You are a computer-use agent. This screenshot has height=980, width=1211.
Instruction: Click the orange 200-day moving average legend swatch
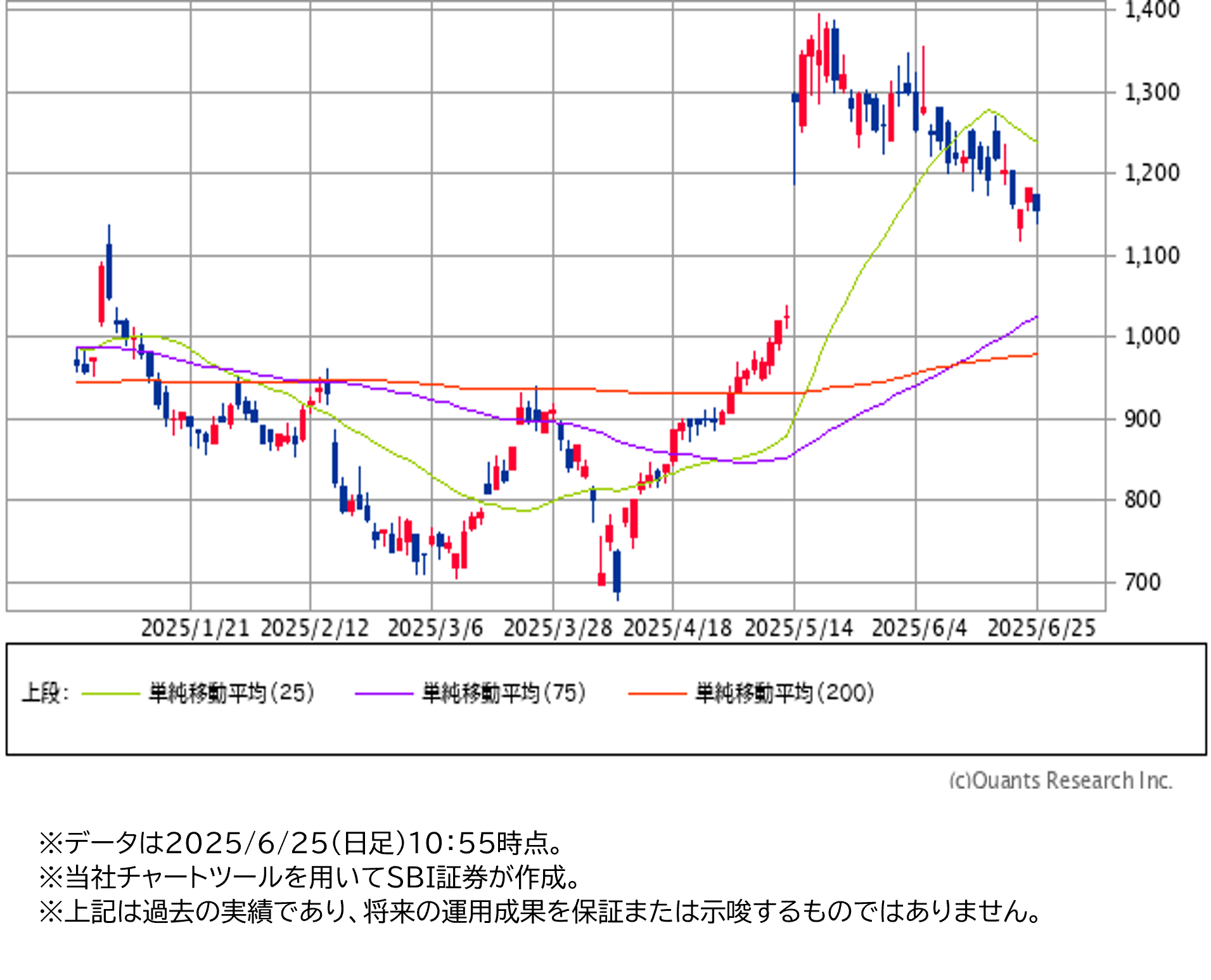[x=657, y=693]
